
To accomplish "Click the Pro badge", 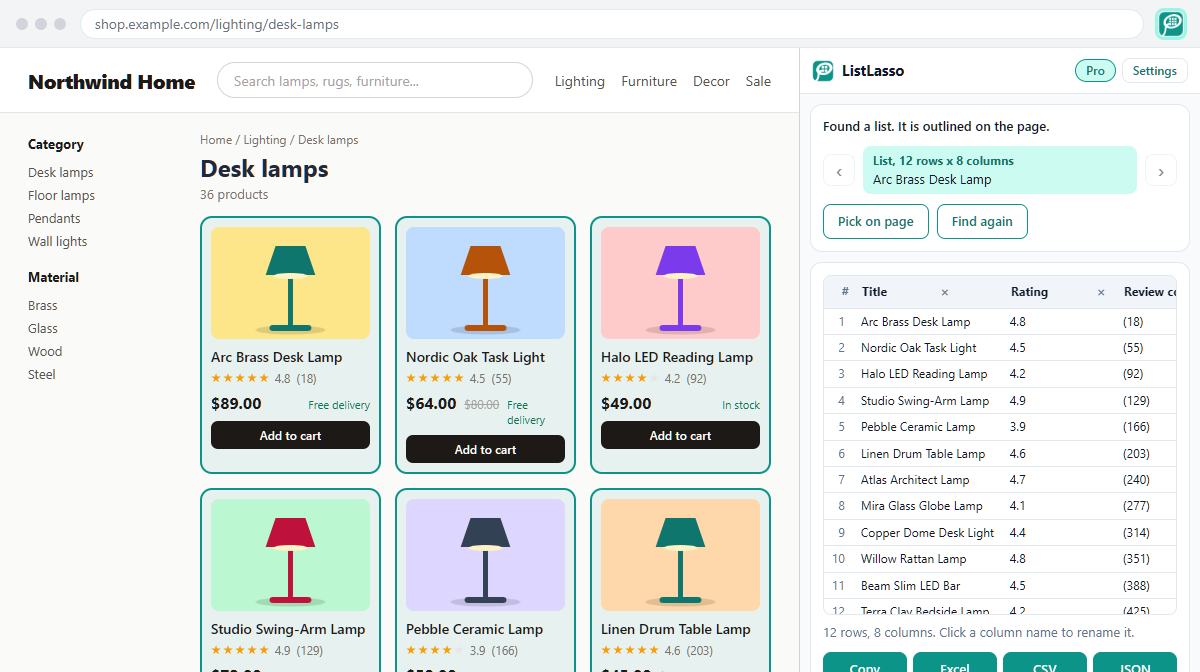I will point(1095,71).
